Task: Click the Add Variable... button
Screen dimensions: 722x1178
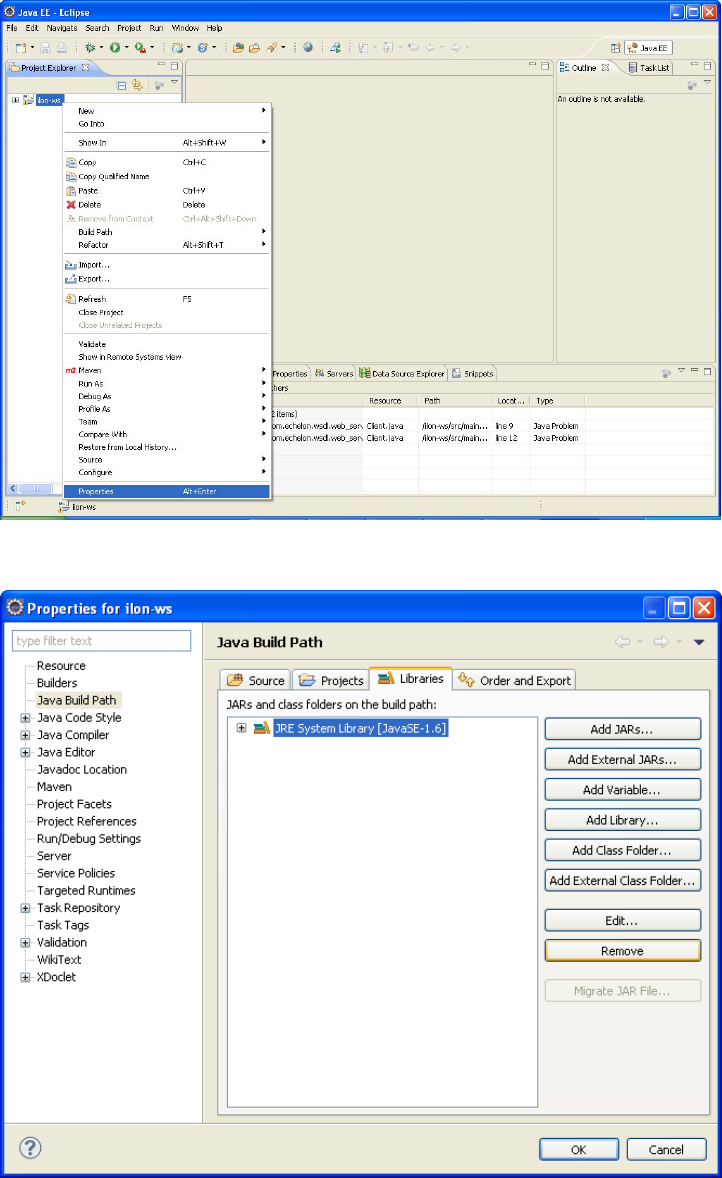Action: coord(622,790)
